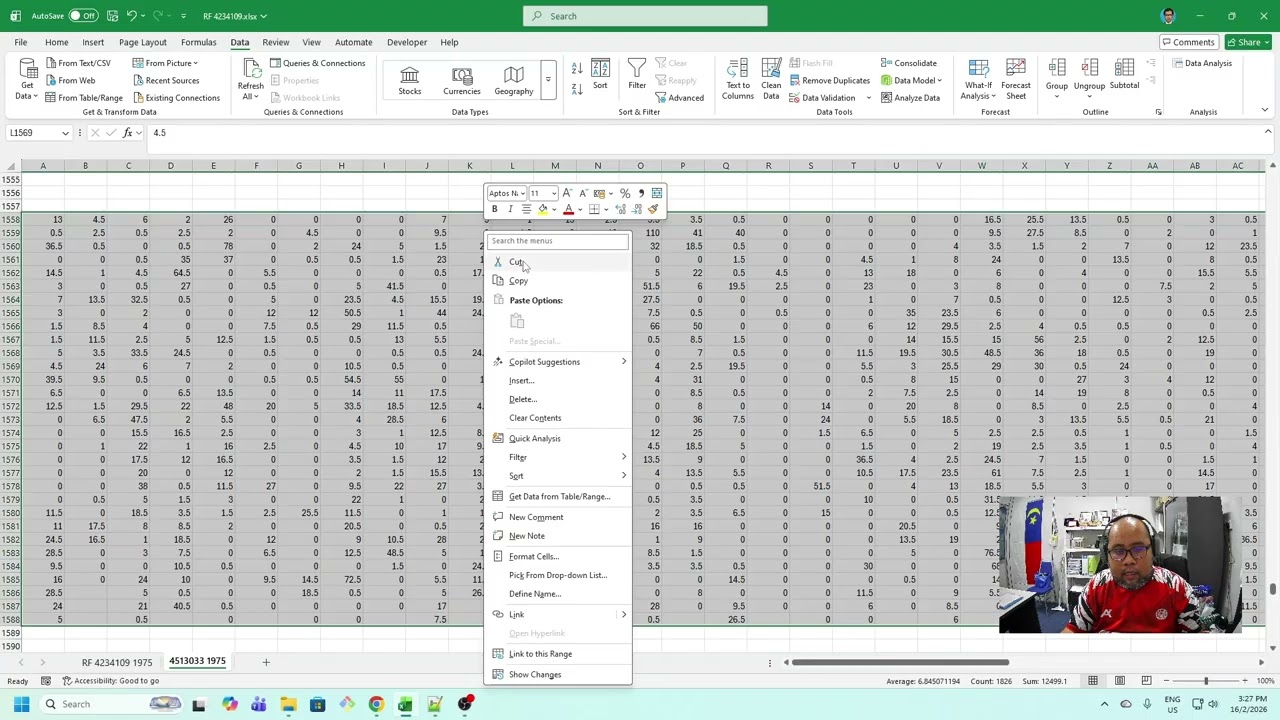This screenshot has width=1280, height=720.
Task: Click Consolidate in Data Tools
Action: click(909, 63)
